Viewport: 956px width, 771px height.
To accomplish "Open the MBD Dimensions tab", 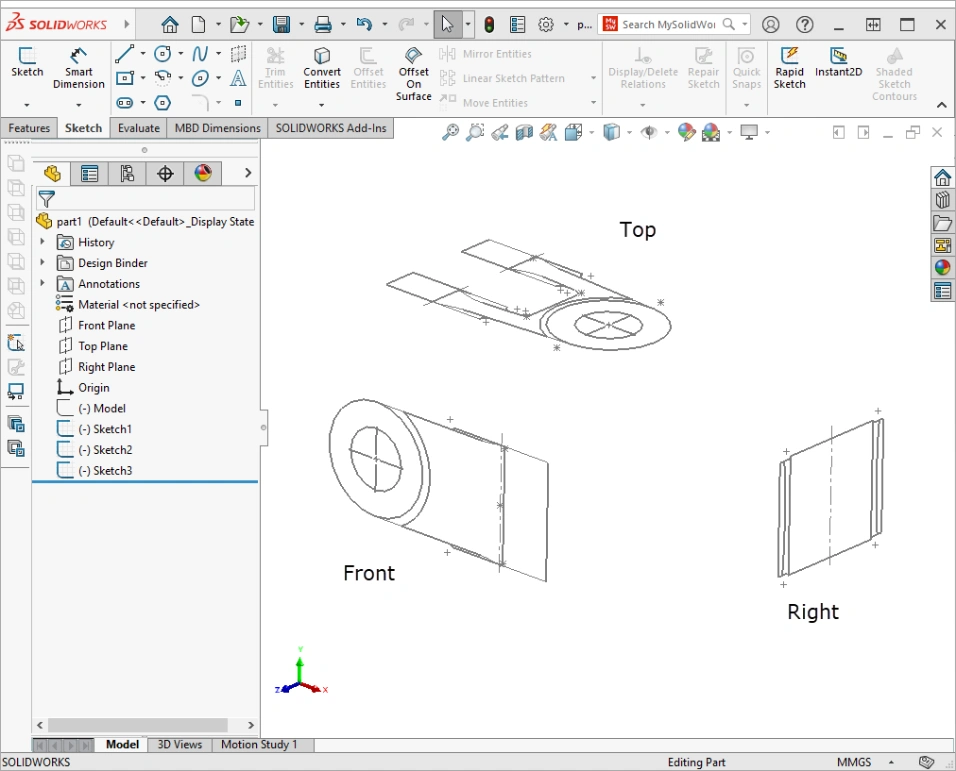I will coord(217,128).
